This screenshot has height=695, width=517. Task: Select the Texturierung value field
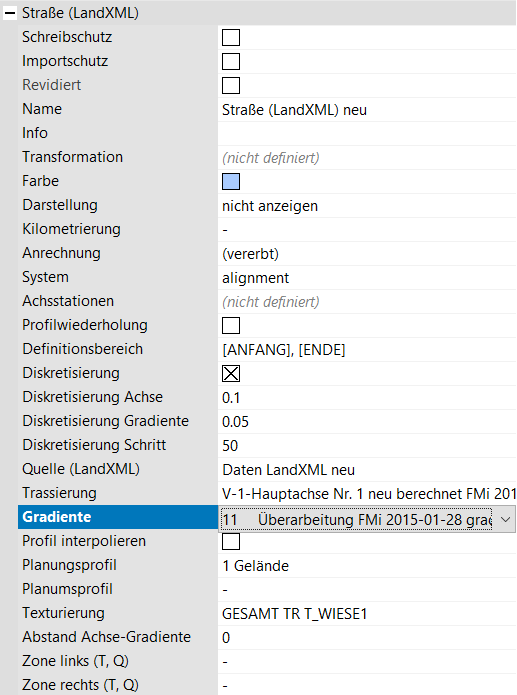(367, 613)
